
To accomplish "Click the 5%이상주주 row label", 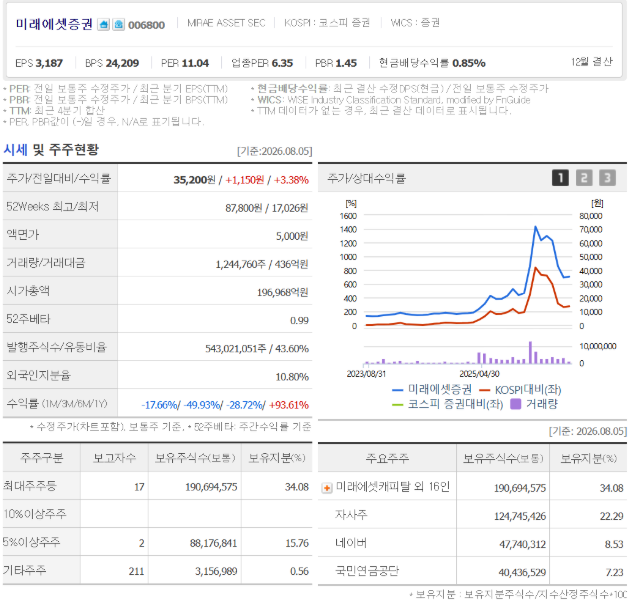I will [31, 542].
